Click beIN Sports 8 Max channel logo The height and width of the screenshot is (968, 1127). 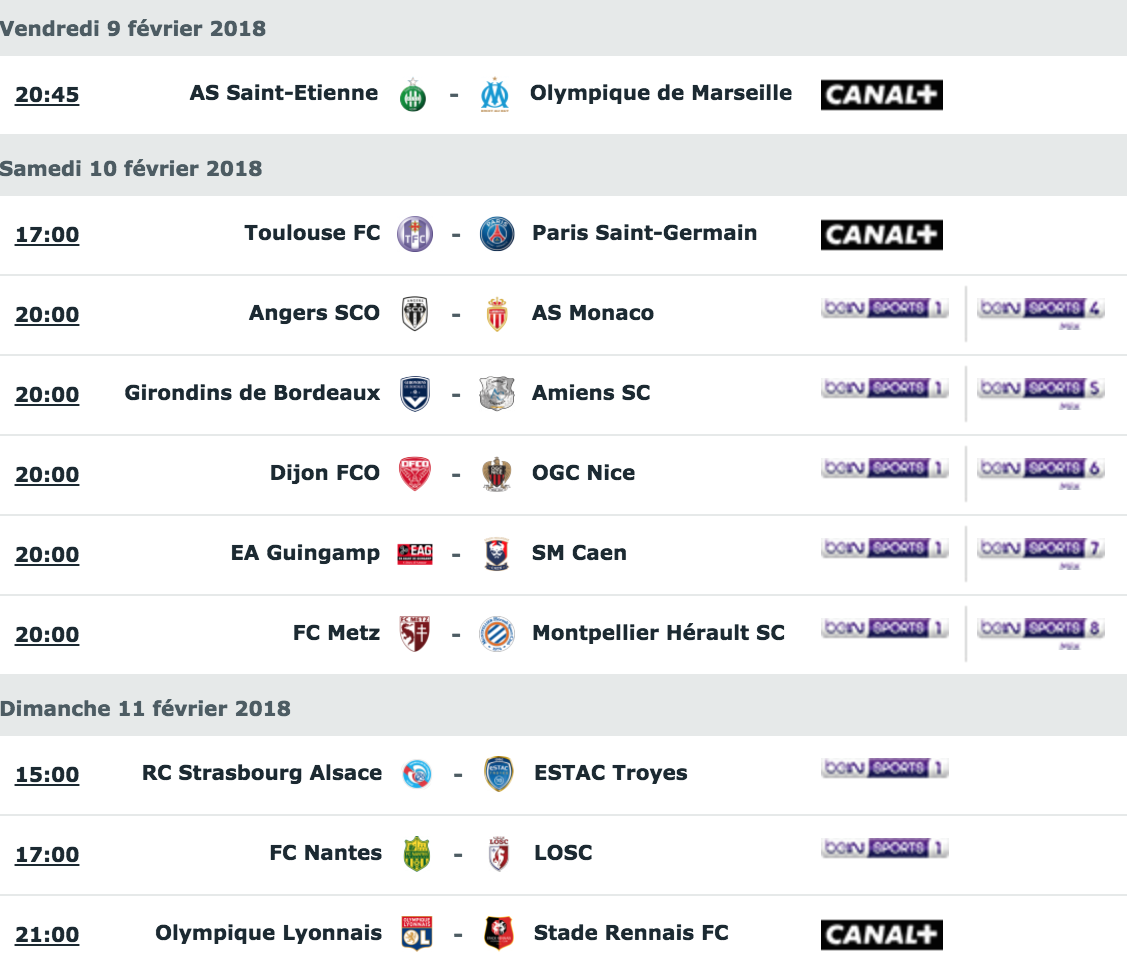click(1040, 632)
